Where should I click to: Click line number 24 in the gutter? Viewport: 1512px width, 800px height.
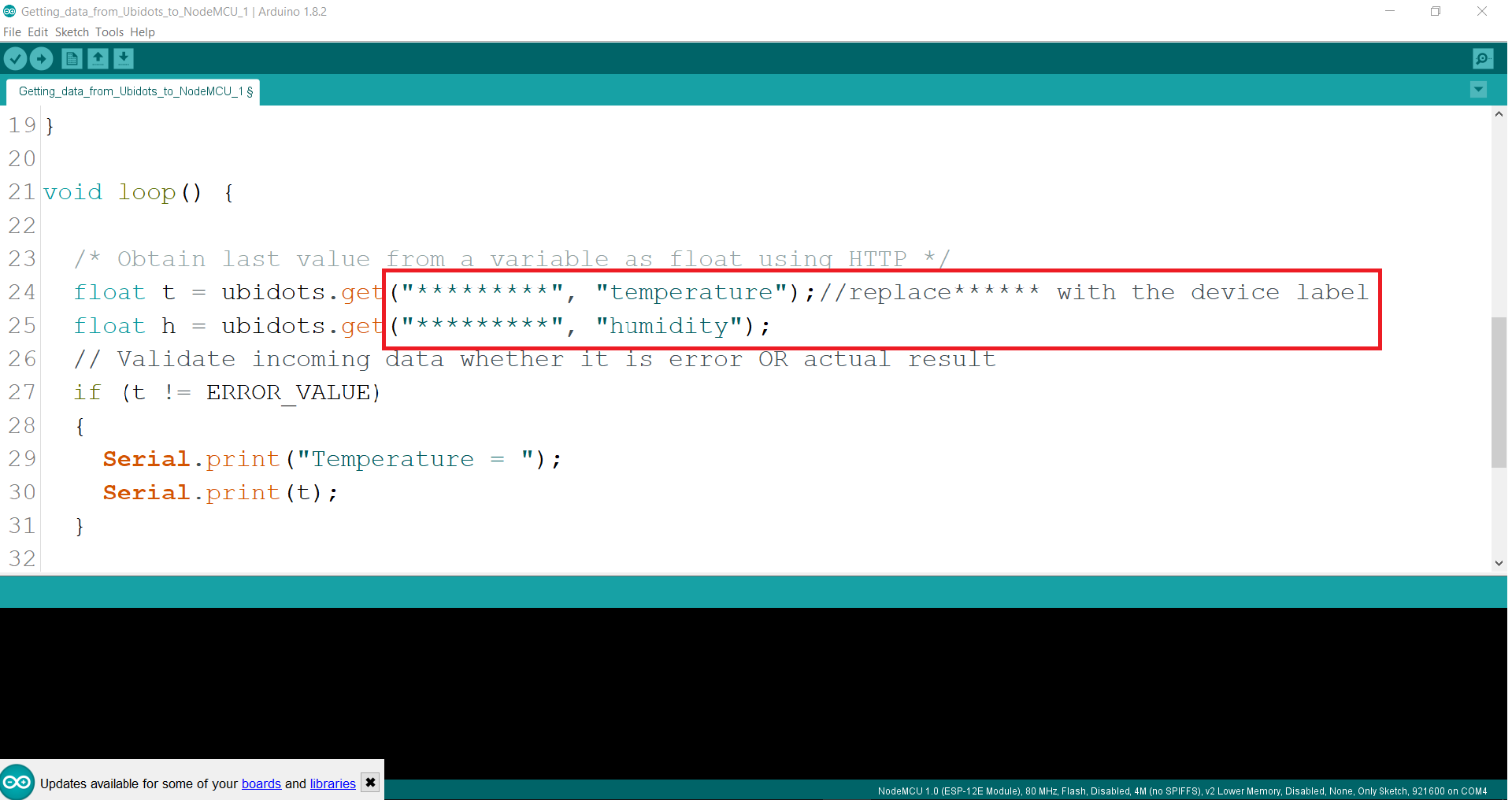point(22,292)
